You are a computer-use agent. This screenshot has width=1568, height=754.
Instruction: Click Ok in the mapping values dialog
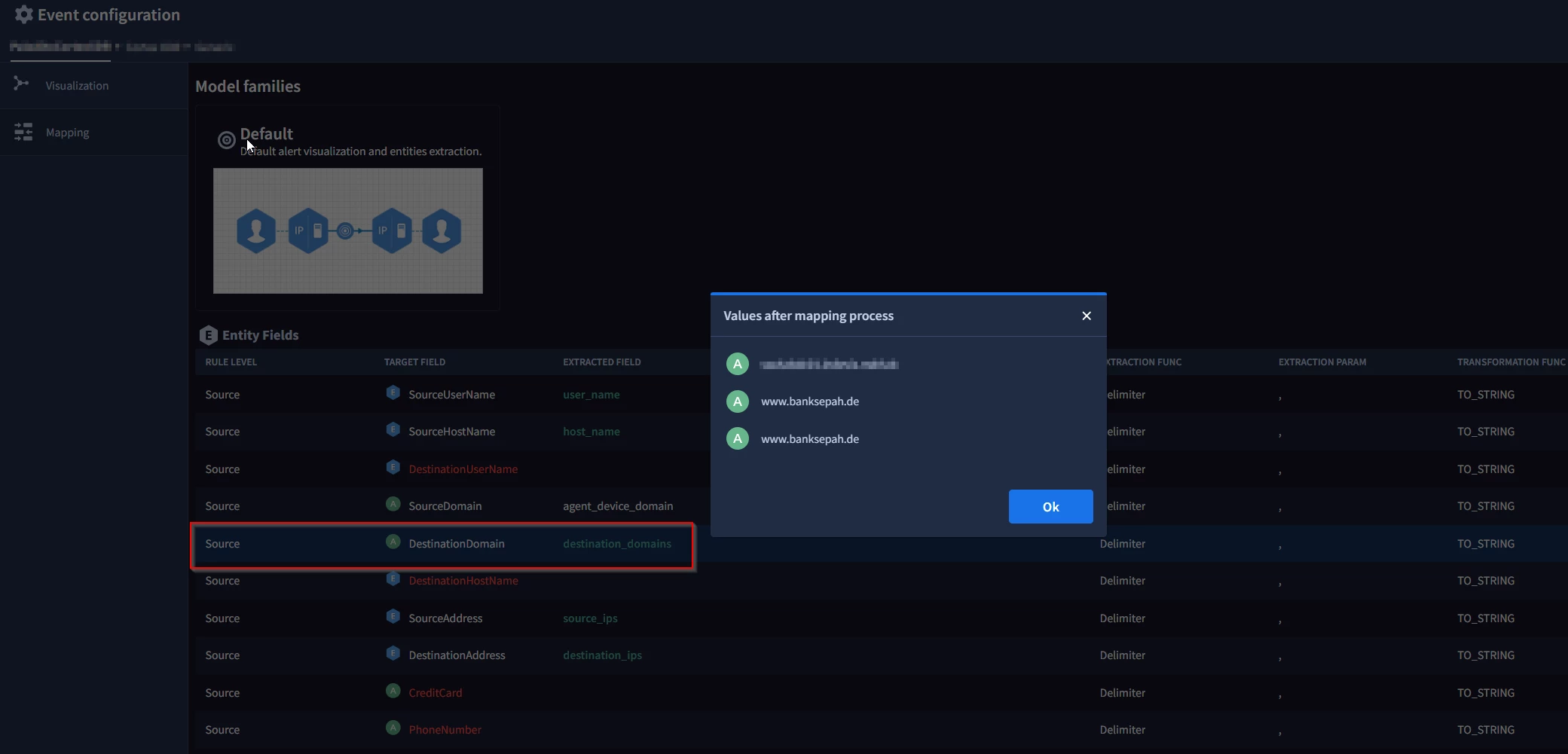(x=1050, y=507)
